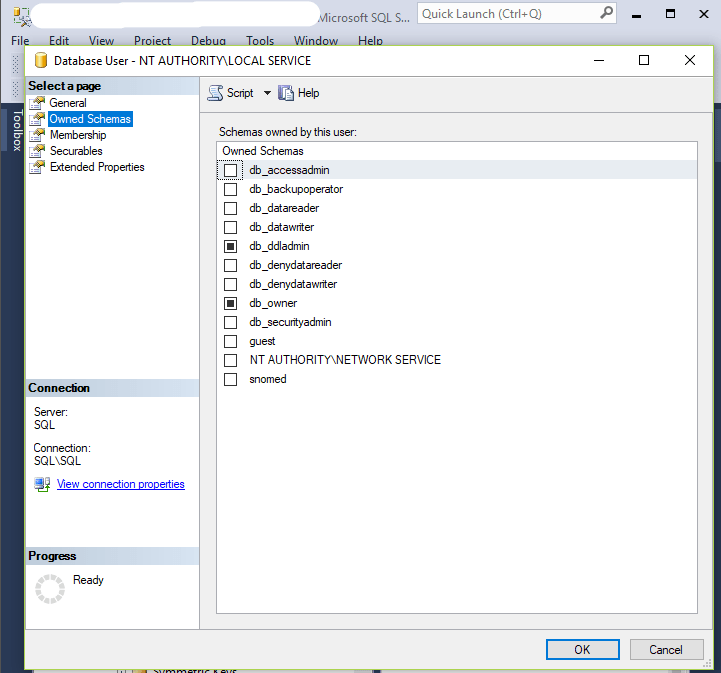Check the db_datawriter schema checkbox
Viewport: 721px width, 673px height.
coord(230,228)
